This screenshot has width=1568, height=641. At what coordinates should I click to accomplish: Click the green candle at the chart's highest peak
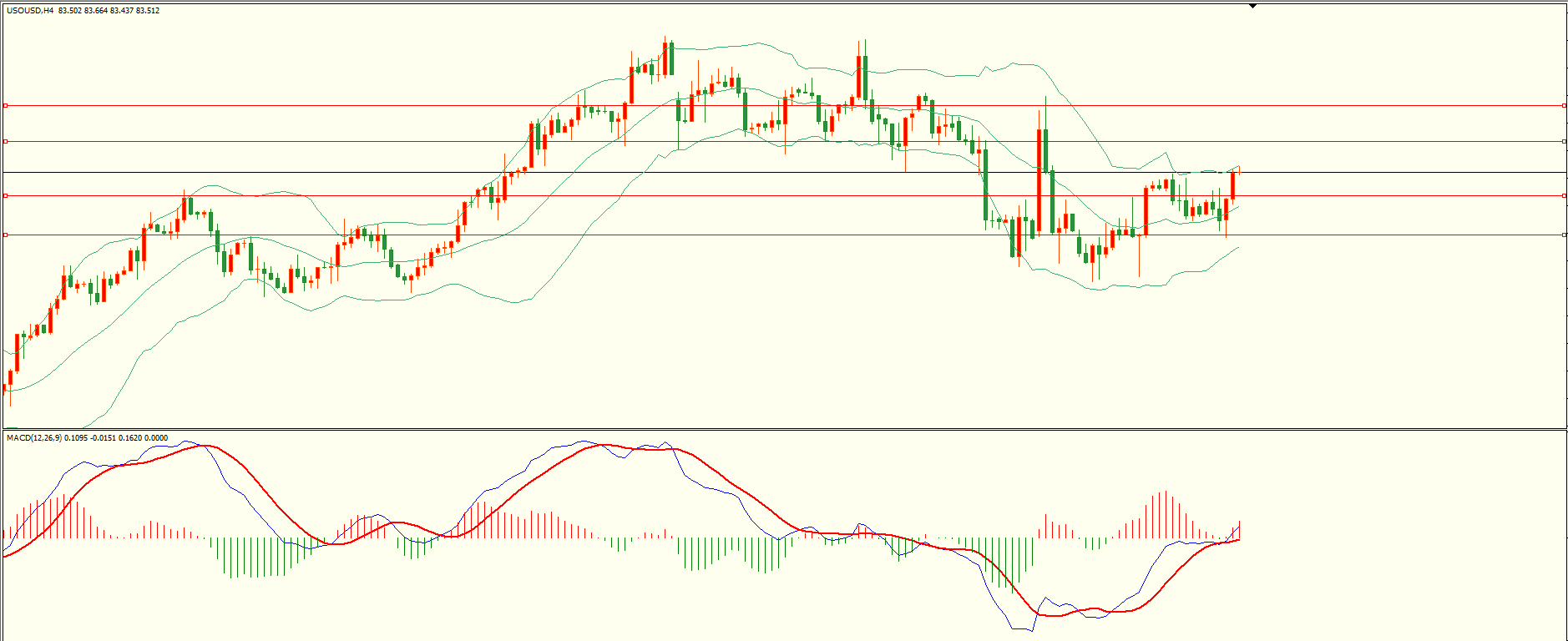coord(671,58)
